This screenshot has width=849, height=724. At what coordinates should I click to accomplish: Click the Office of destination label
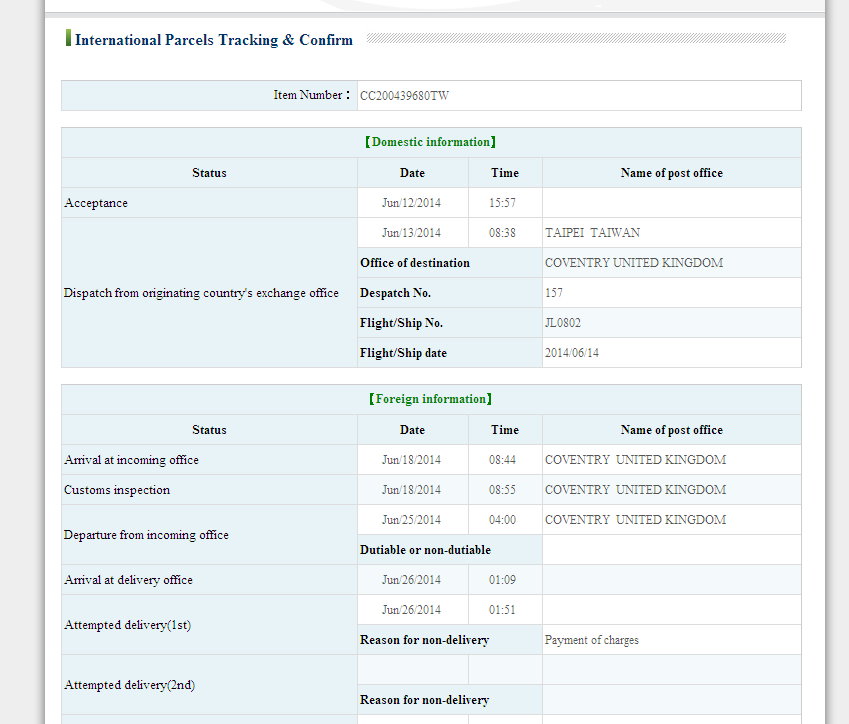[415, 263]
